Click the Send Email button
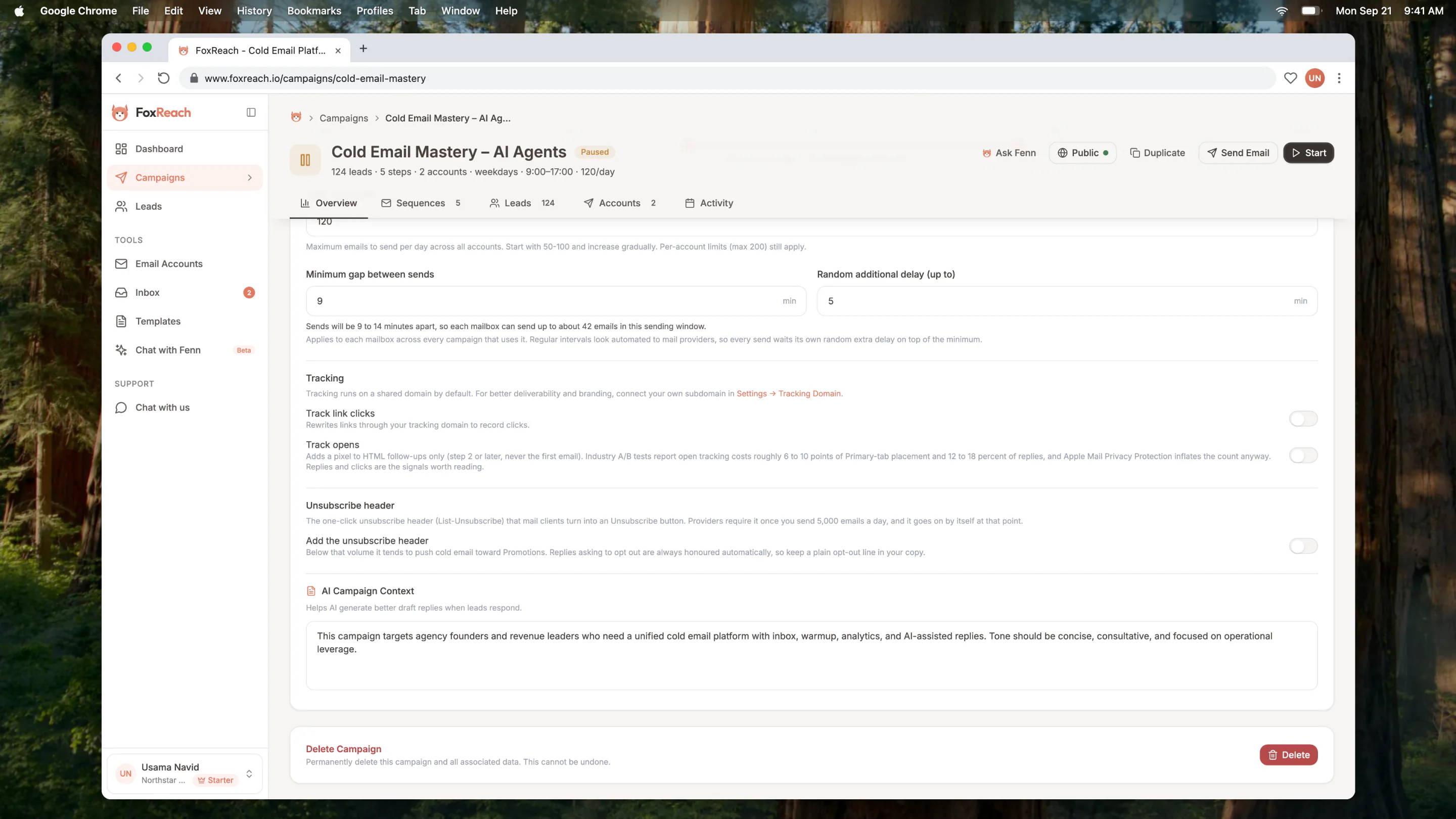 [x=1238, y=153]
